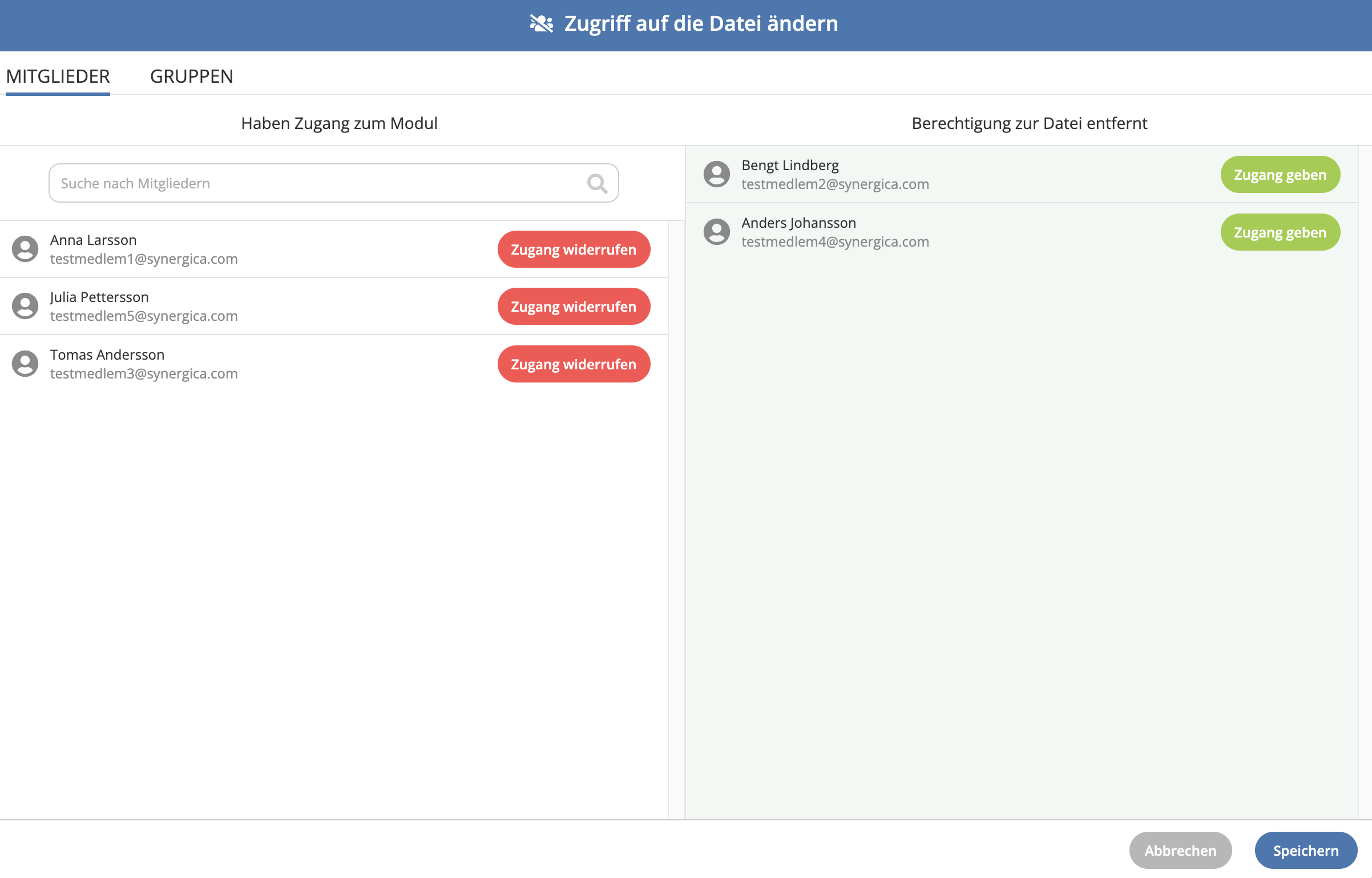Select email testmedlem2@synergica.com
This screenshot has width=1372, height=878.
835,184
